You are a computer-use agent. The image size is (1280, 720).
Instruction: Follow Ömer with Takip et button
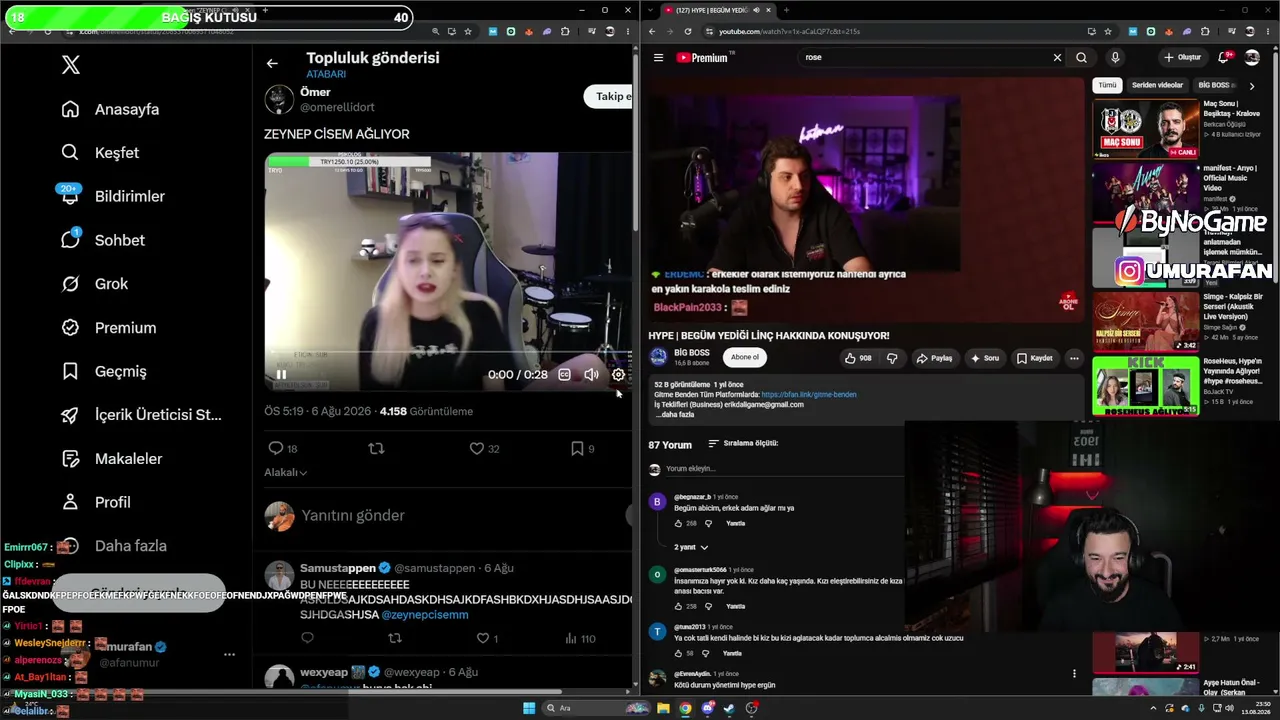pos(608,96)
